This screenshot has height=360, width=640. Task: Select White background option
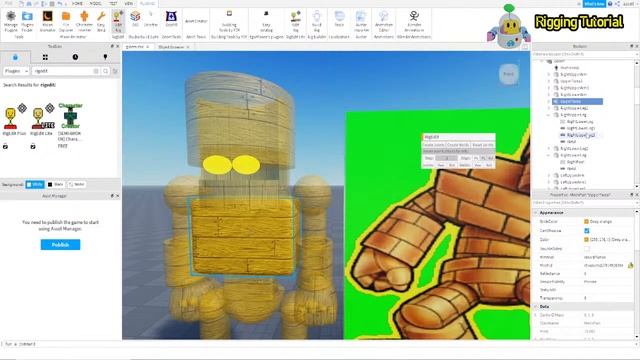(x=35, y=184)
